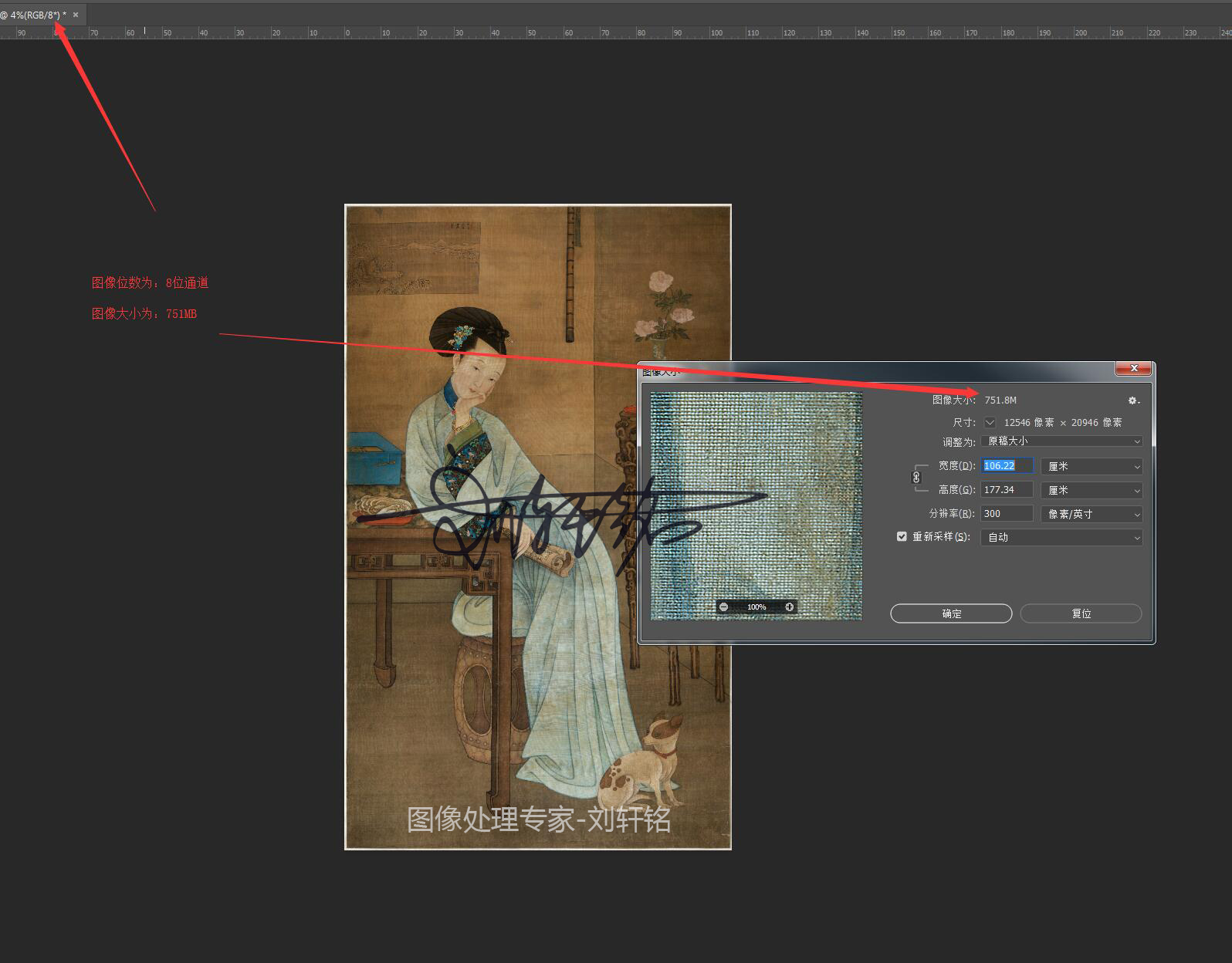Open the 宽度 unit dropdown
1232x963 pixels.
point(1092,466)
